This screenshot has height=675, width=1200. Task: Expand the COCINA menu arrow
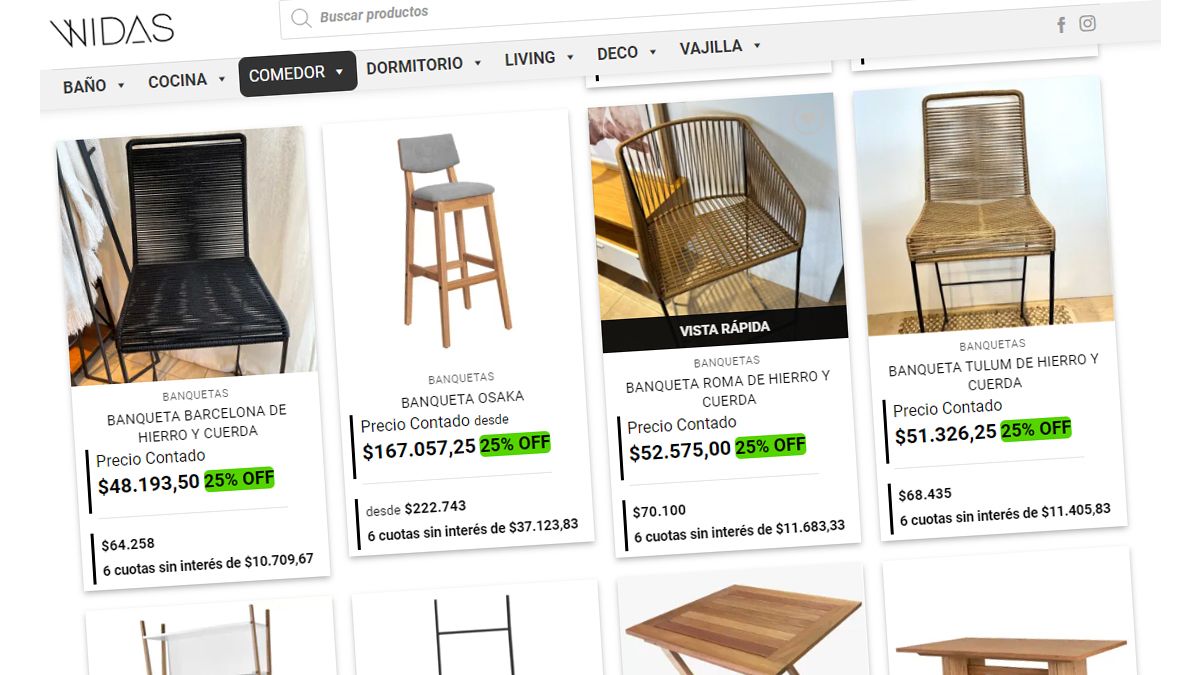coord(221,79)
